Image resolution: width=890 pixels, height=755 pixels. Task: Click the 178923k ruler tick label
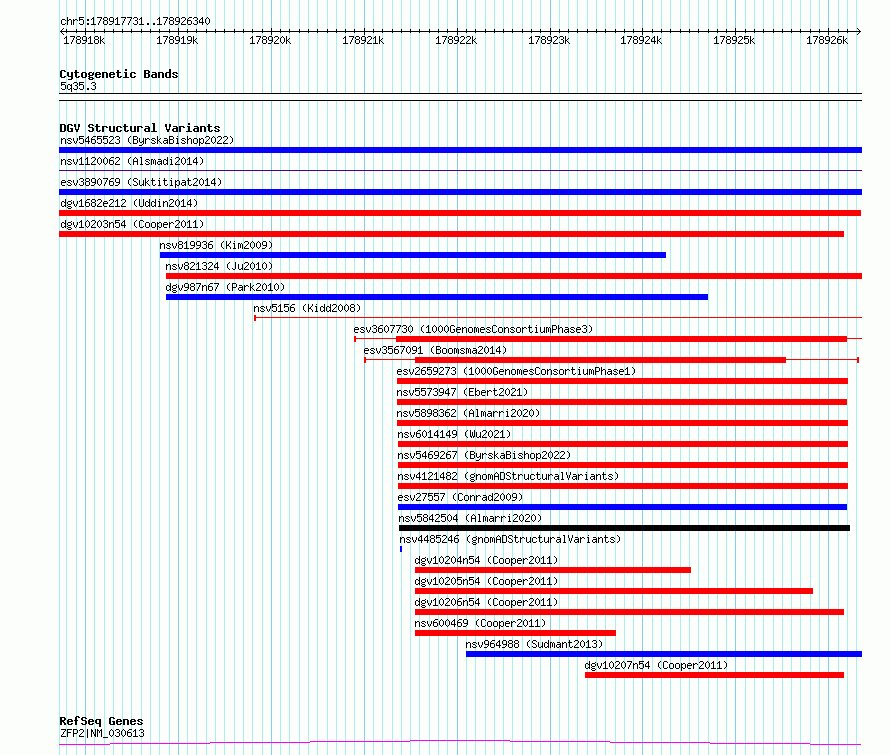549,40
